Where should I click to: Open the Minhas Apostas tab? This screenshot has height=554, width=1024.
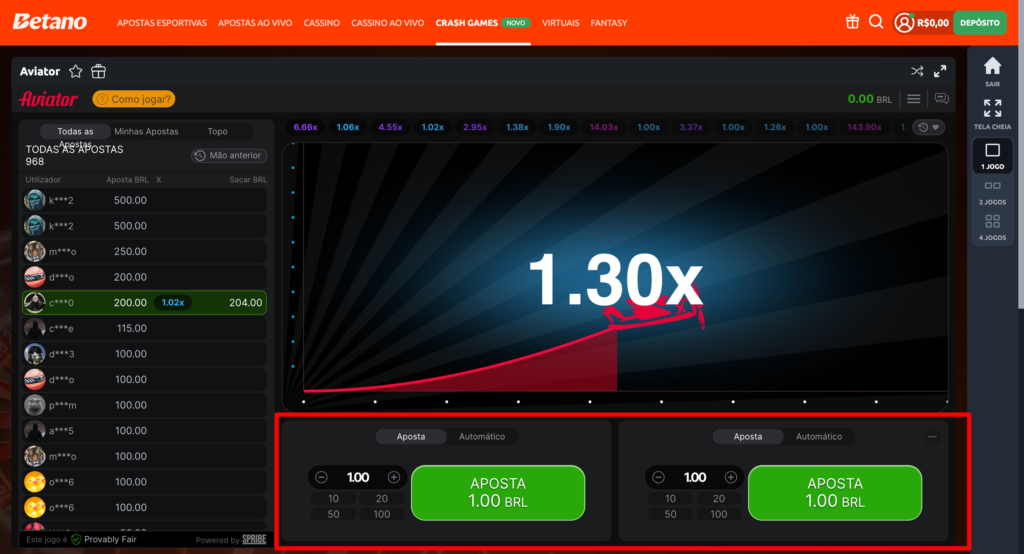(x=146, y=131)
